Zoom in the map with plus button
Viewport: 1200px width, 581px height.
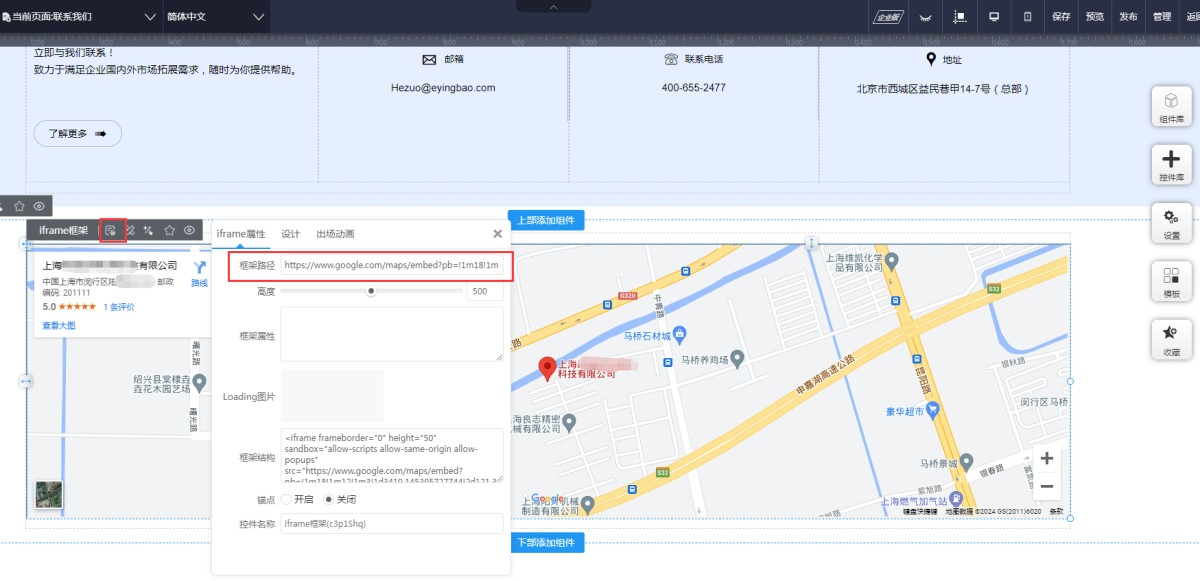1047,459
